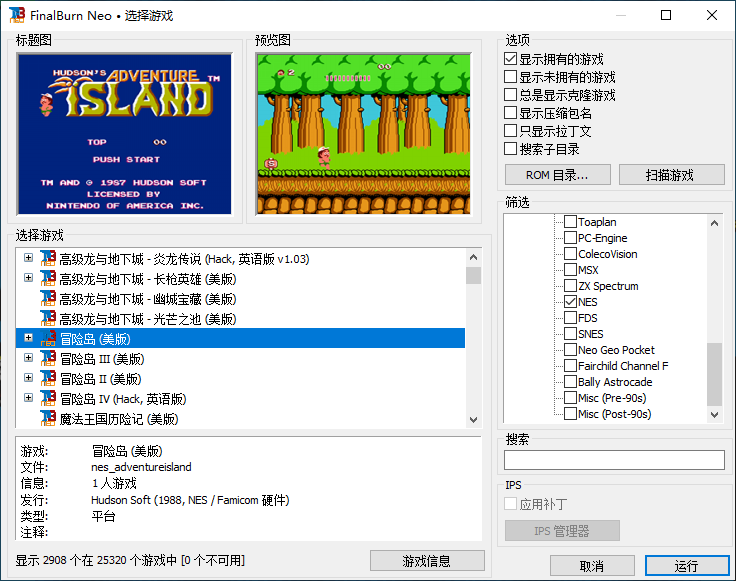This screenshot has width=736, height=581.
Task: Click the nes_adventureisland file name text
Action: [141, 467]
